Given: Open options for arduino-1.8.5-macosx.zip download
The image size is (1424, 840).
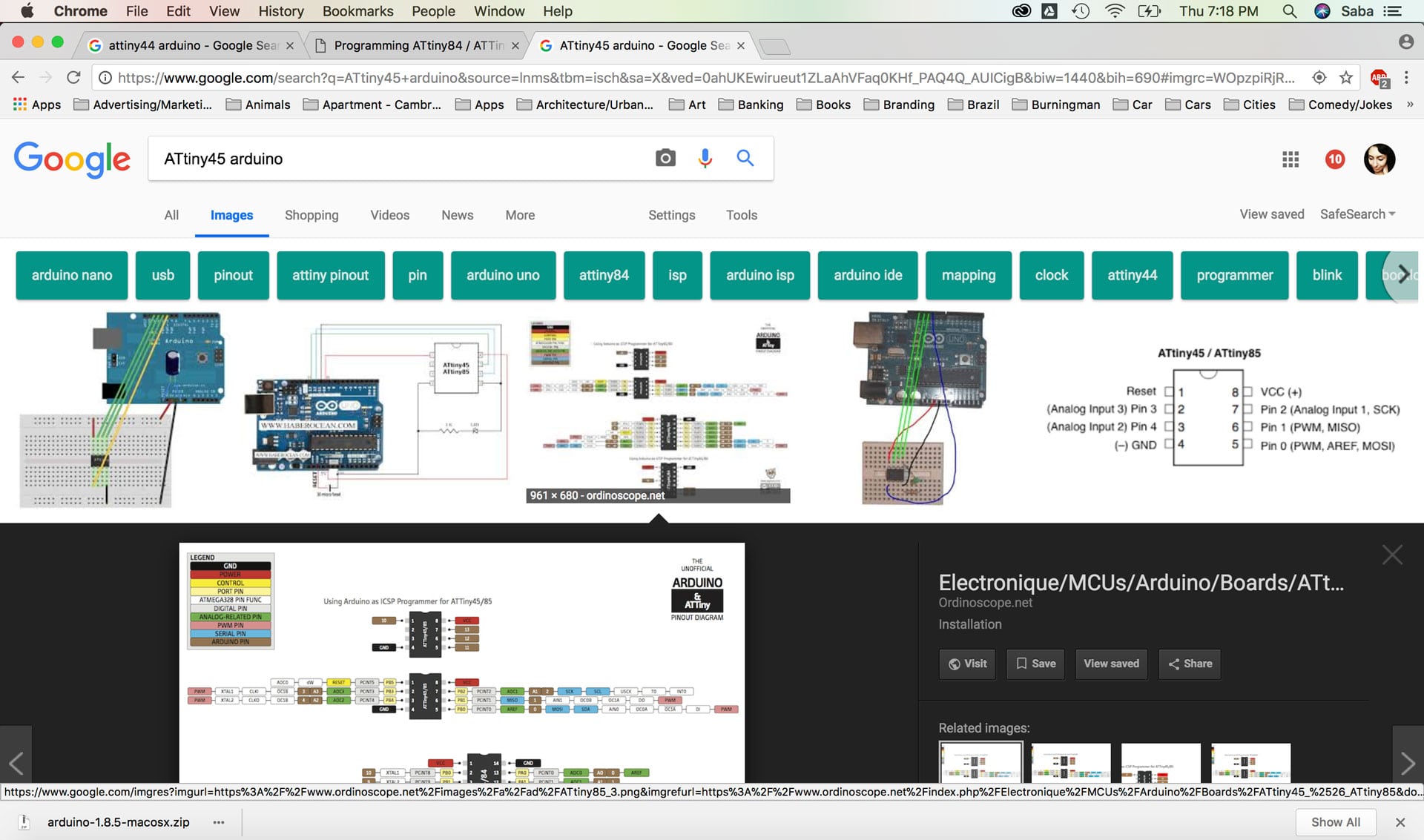Looking at the screenshot, I should coord(219,822).
